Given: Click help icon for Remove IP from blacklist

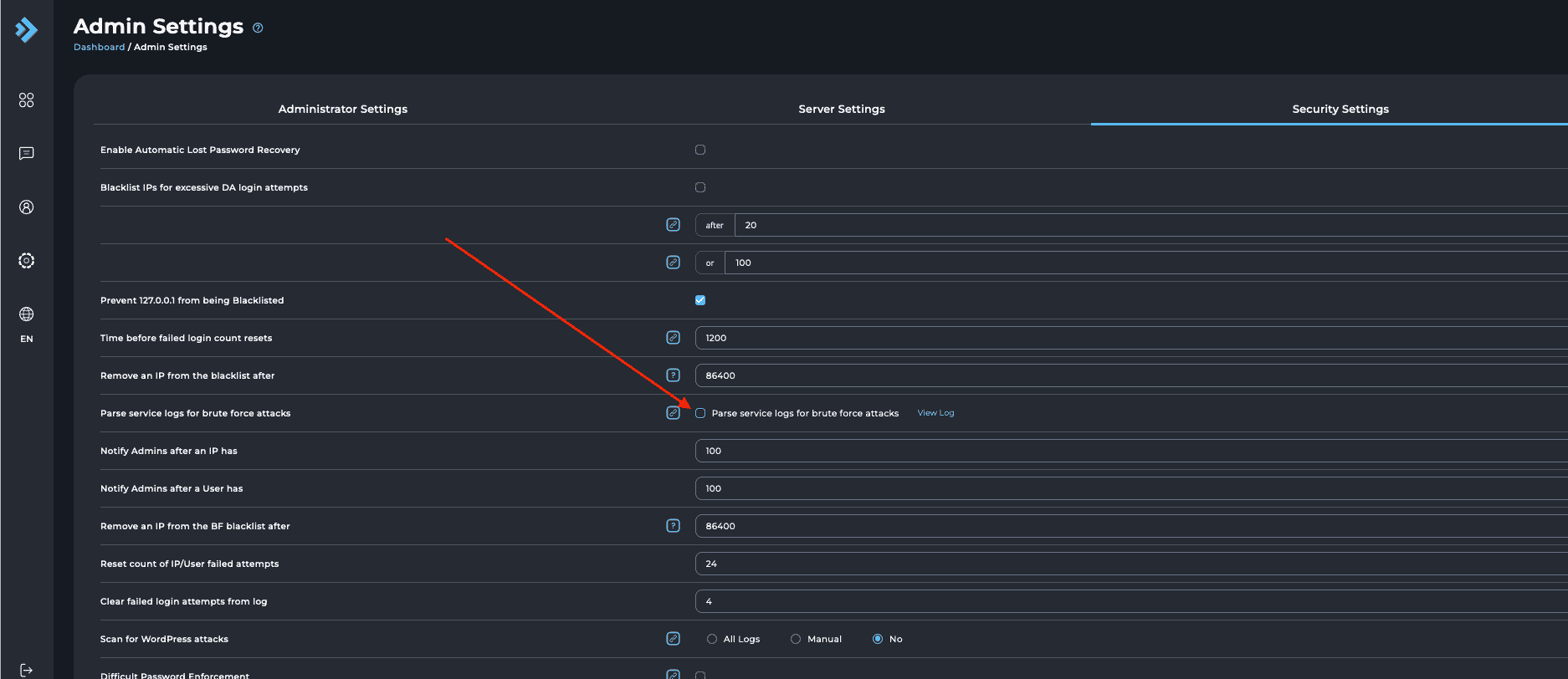Looking at the screenshot, I should 673,375.
